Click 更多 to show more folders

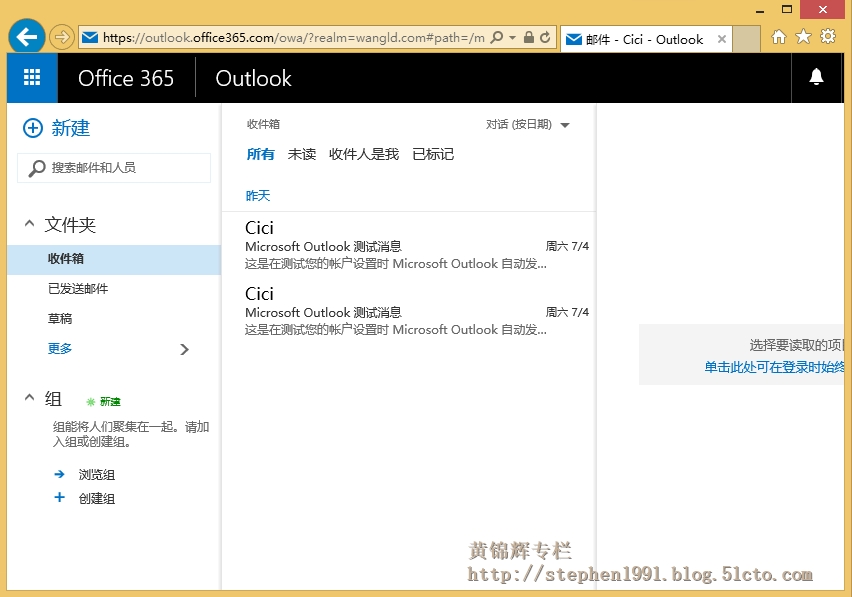tap(60, 348)
